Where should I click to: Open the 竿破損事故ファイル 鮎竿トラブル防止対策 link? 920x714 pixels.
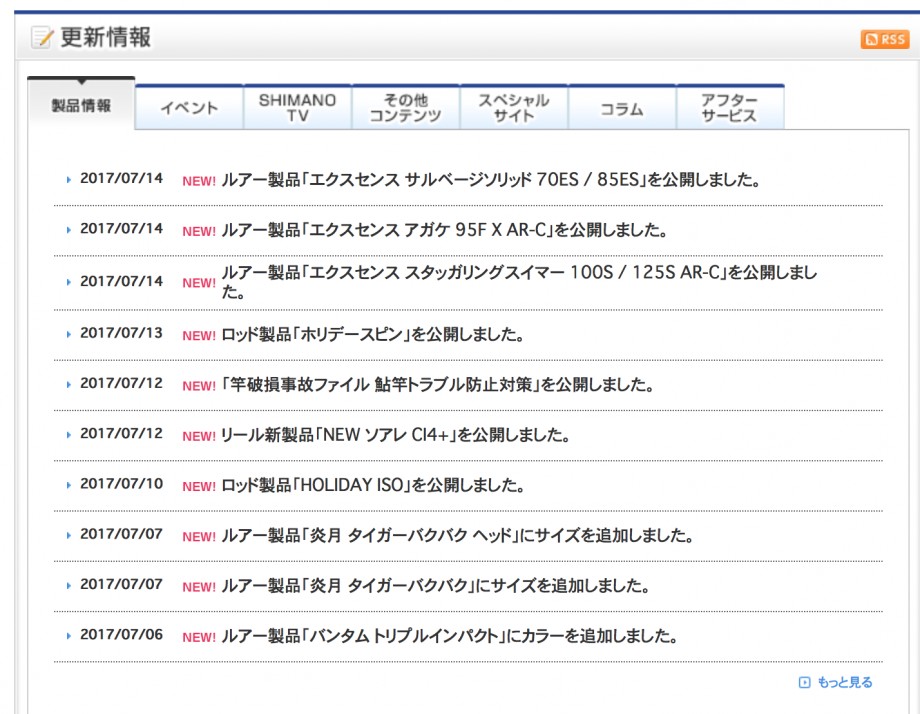tap(438, 385)
